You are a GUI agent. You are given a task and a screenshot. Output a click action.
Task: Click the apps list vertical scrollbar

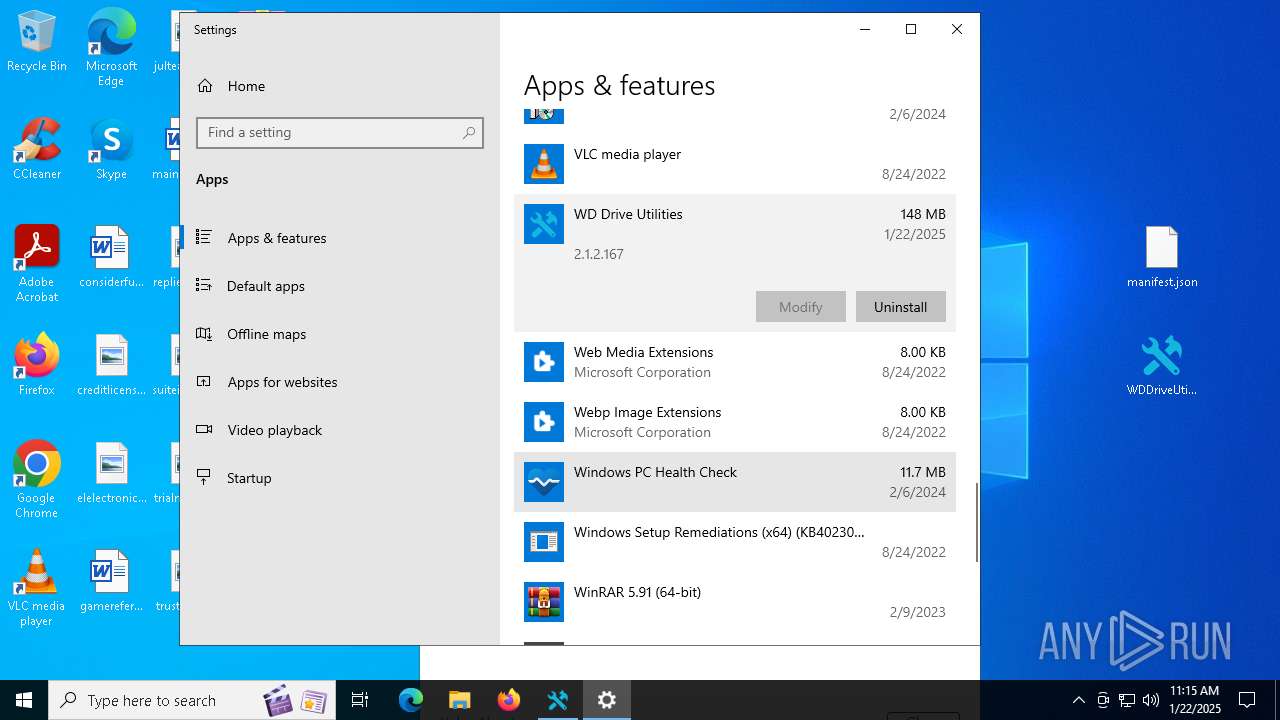(976, 522)
